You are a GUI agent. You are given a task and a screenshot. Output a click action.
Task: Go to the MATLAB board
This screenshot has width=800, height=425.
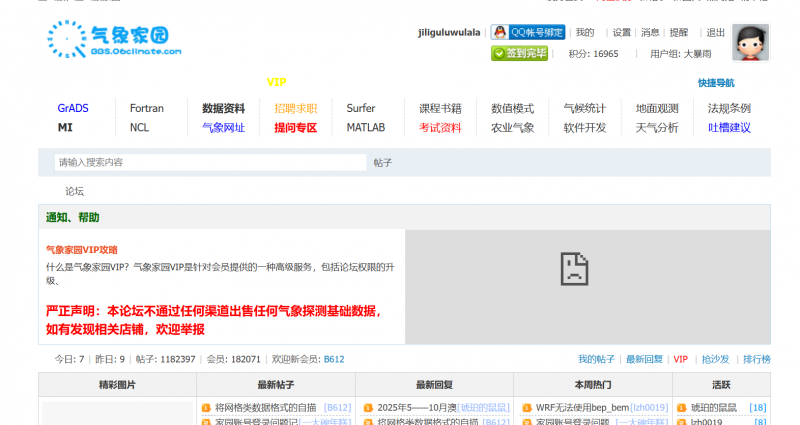click(x=365, y=128)
